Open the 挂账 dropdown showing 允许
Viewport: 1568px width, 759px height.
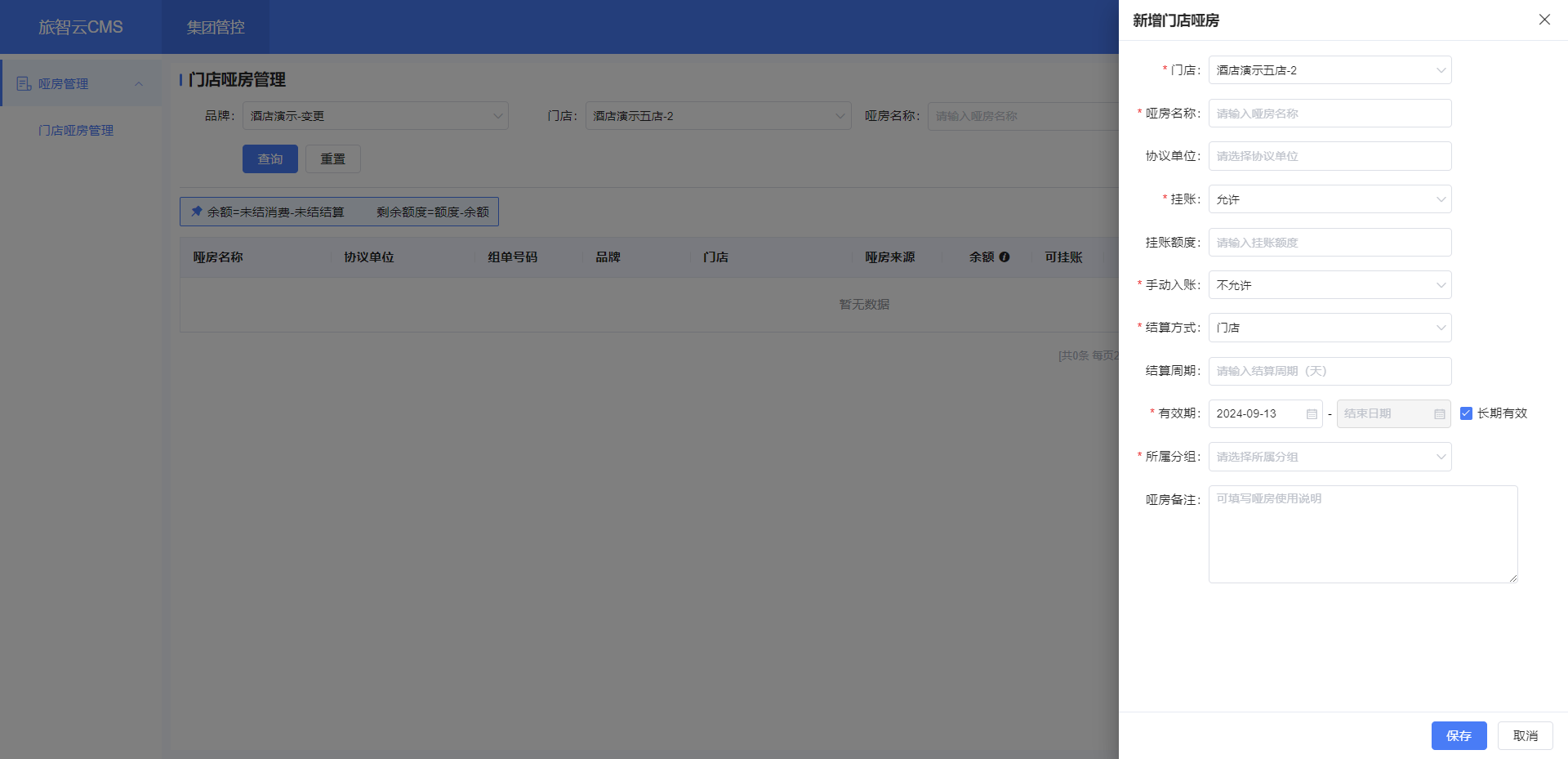tap(1330, 199)
